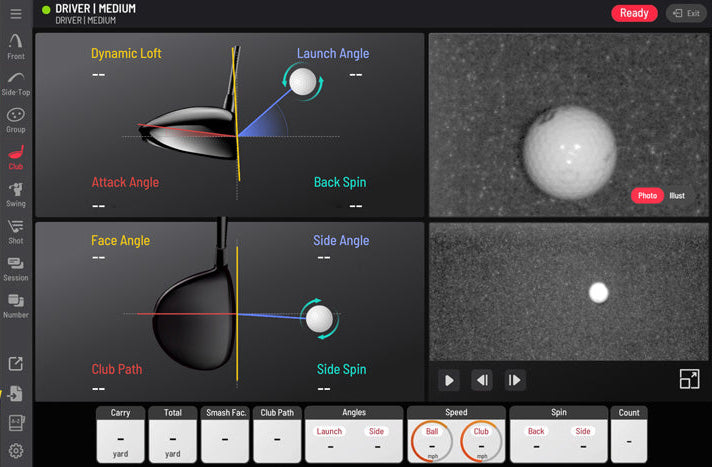This screenshot has height=467, width=712.
Task: Switch ball view to Illust mode
Action: click(x=677, y=195)
